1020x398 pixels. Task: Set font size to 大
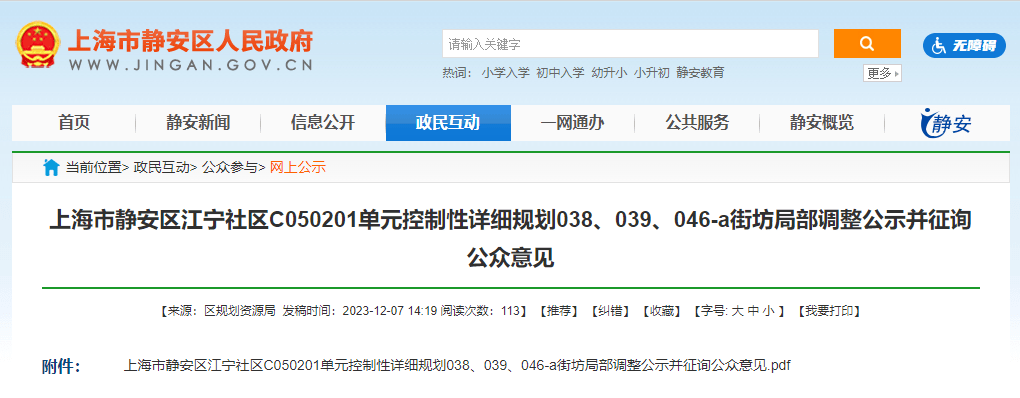coord(737,311)
